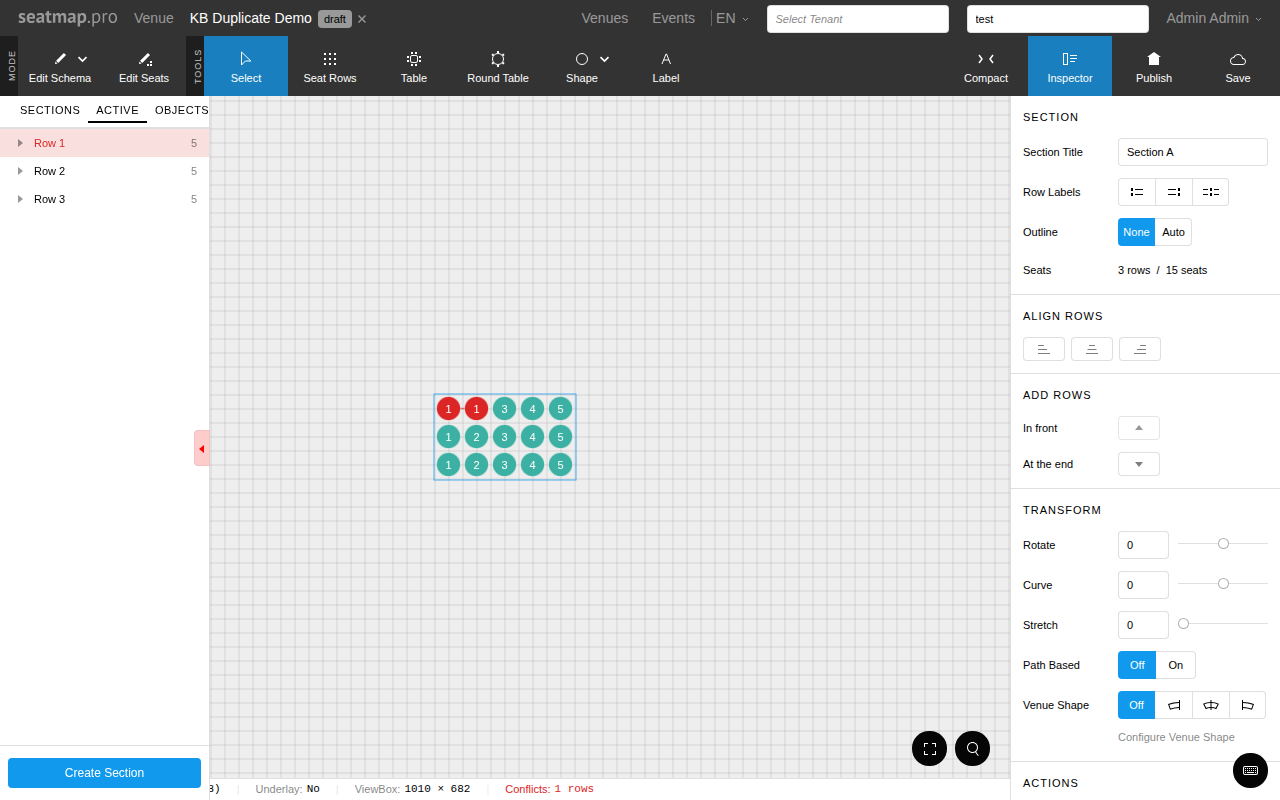Turn off Venue Shape
The height and width of the screenshot is (800, 1280).
click(x=1136, y=705)
